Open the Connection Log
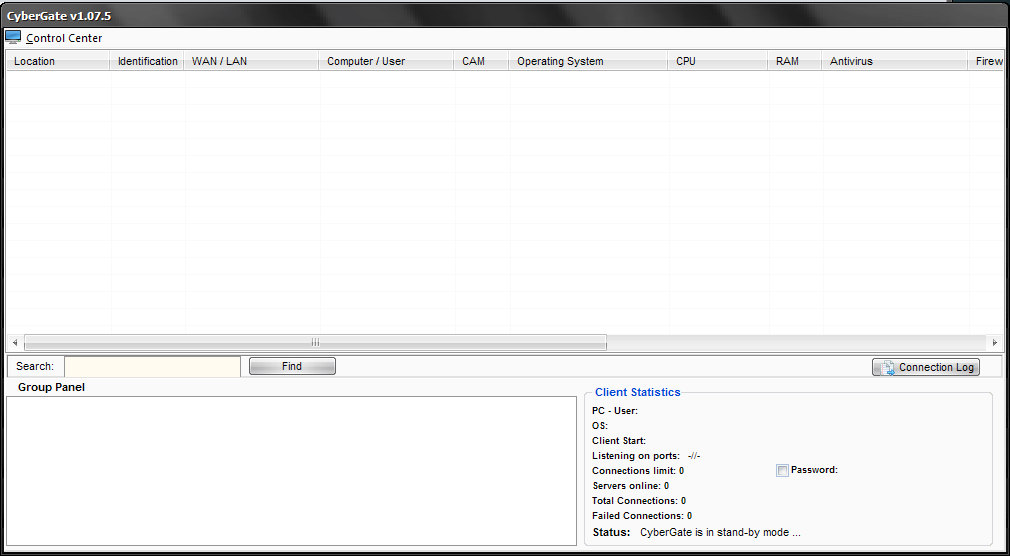This screenshot has height=556, width=1010. [926, 367]
